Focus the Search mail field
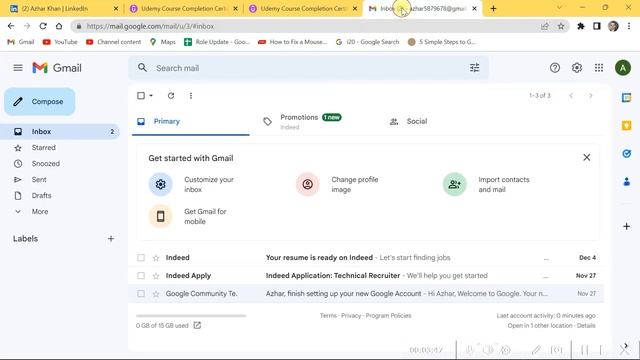Screen dimensions: 640x360 tap(308, 68)
